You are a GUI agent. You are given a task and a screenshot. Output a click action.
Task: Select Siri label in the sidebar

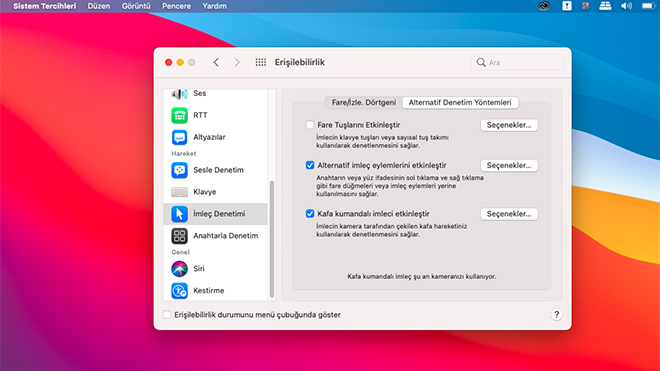pos(199,269)
